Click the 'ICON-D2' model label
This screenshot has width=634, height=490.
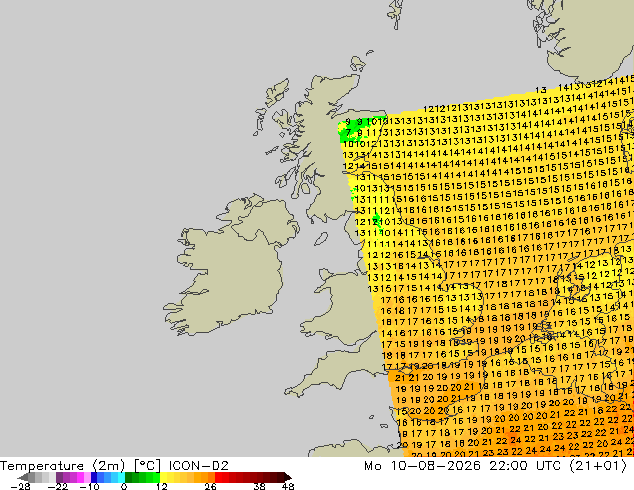coord(199,466)
